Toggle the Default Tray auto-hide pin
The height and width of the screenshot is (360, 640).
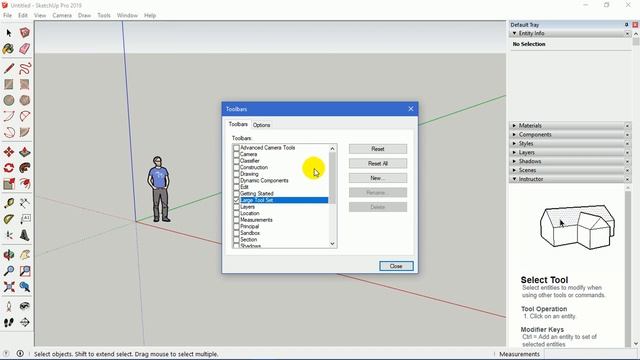(627, 25)
